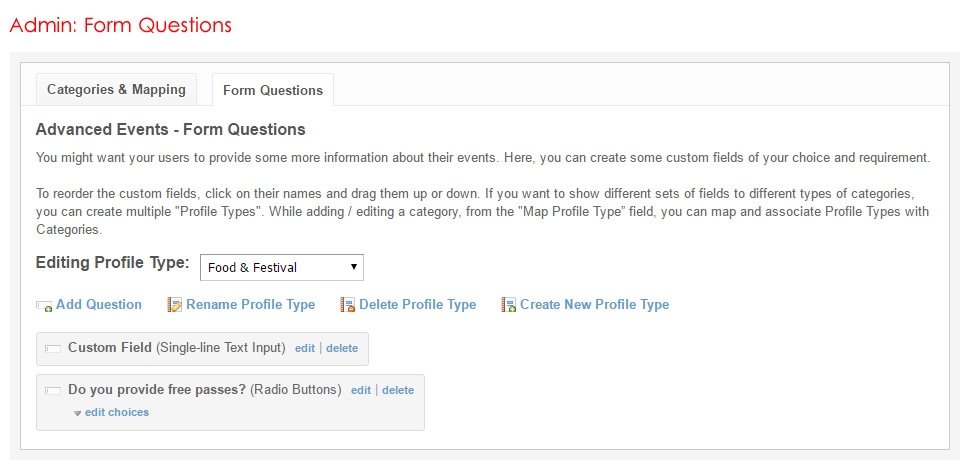Click drag handle icon beside free passes question
The width and height of the screenshot is (971, 473).
point(53,390)
